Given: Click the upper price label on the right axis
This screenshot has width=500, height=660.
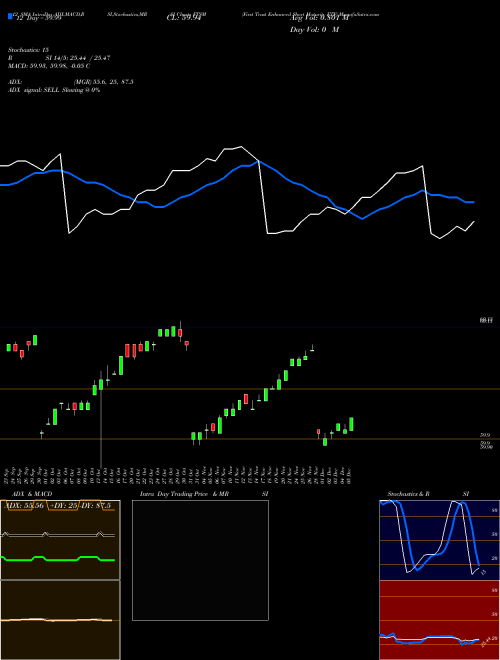Looking at the screenshot, I should 486,320.
